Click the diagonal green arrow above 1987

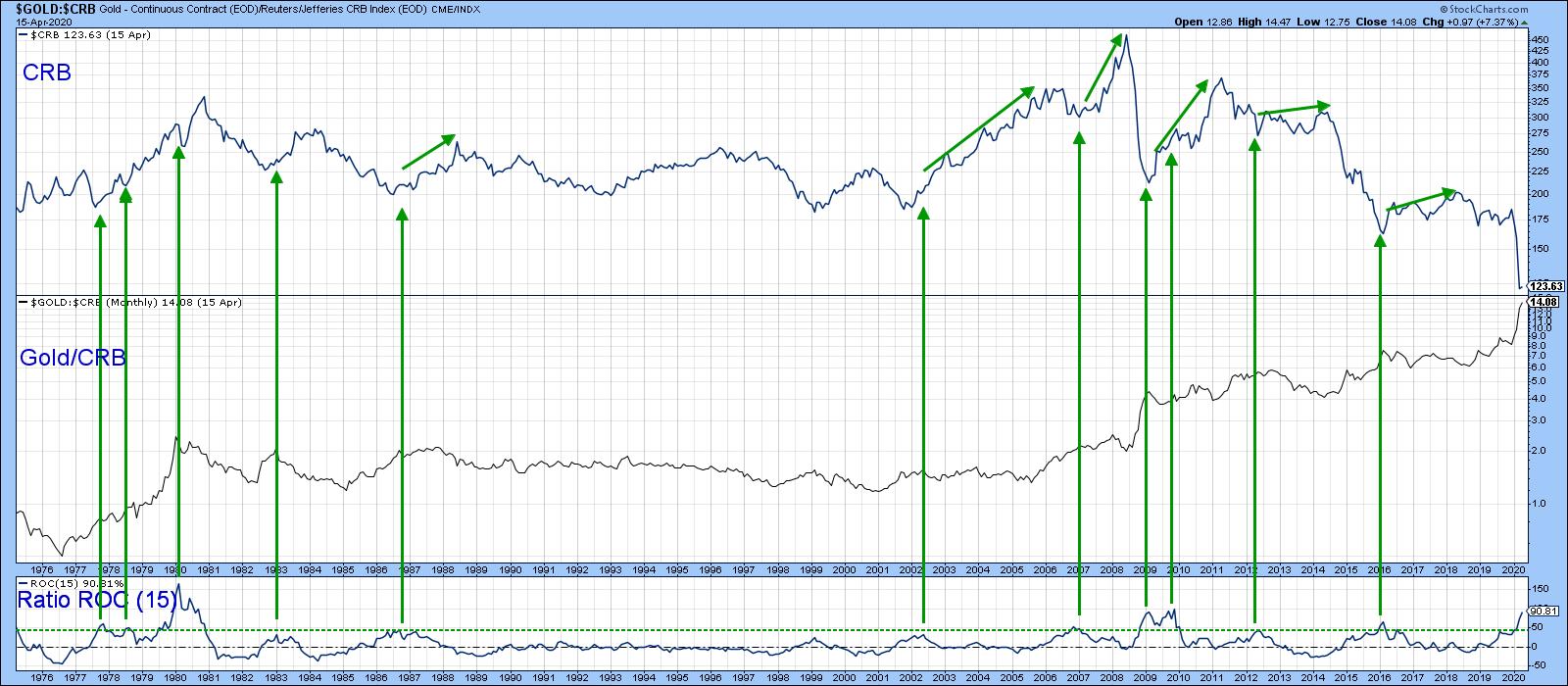(429, 151)
